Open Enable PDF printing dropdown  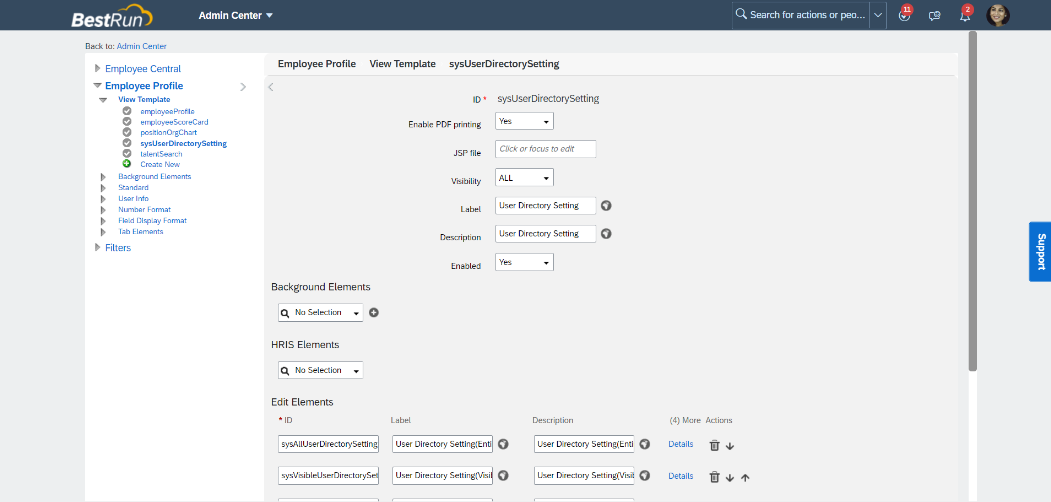point(524,121)
